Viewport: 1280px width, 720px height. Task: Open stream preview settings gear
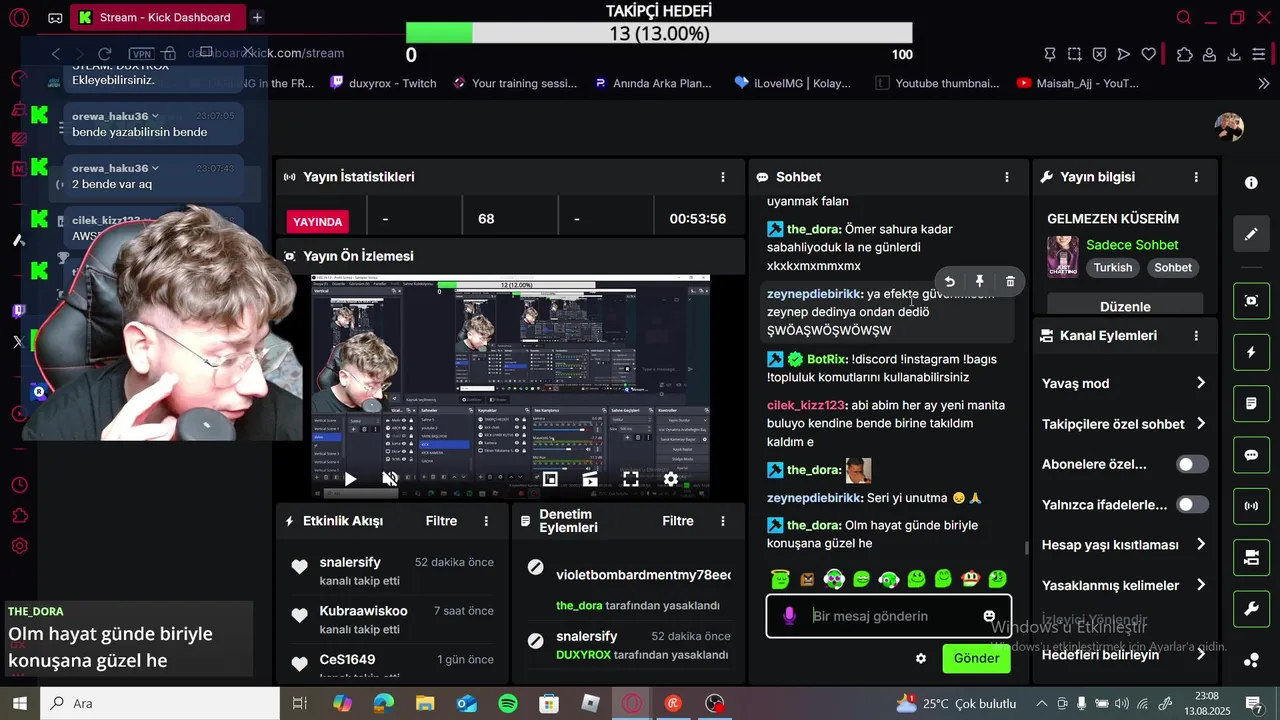671,479
